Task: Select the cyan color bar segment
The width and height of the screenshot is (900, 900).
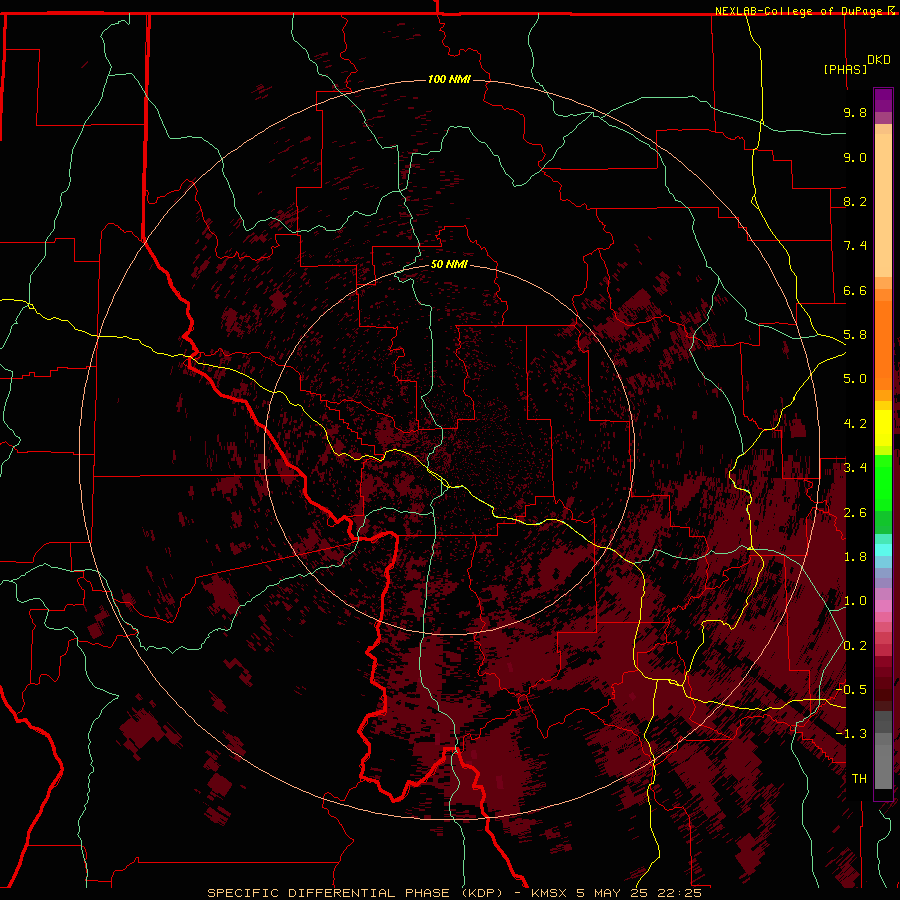Action: pyautogui.click(x=883, y=550)
